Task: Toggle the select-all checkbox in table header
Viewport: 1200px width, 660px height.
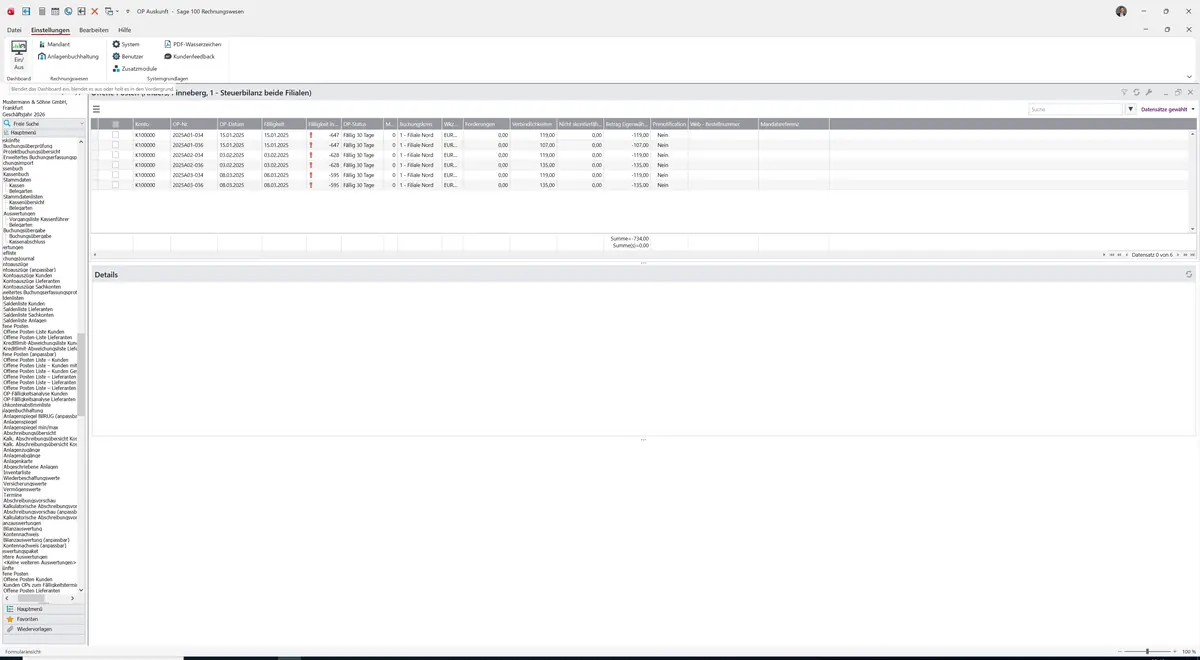Action: (x=115, y=124)
